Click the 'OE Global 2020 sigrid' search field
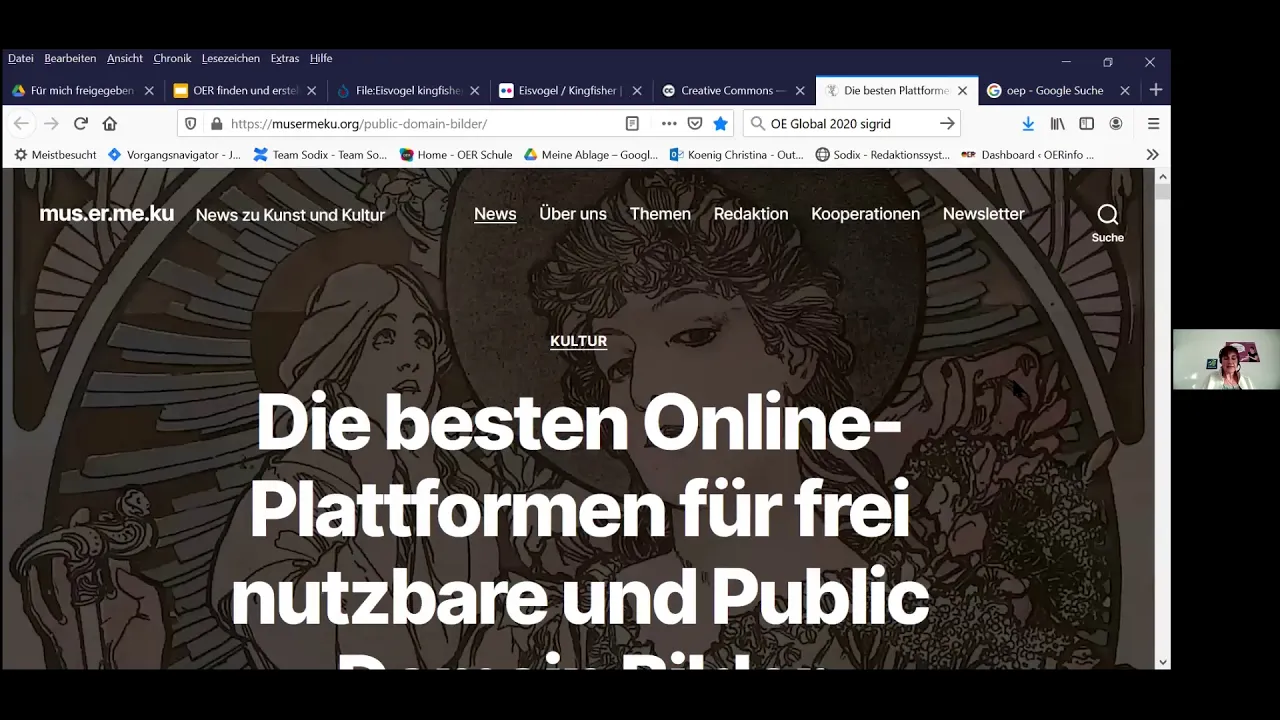Image resolution: width=1280 pixels, height=720 pixels. (850, 123)
